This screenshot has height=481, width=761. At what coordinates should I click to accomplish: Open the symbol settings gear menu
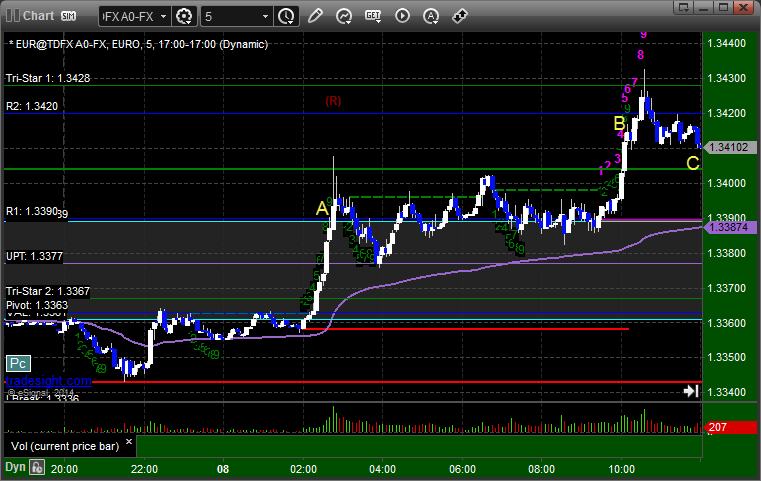pyautogui.click(x=184, y=17)
